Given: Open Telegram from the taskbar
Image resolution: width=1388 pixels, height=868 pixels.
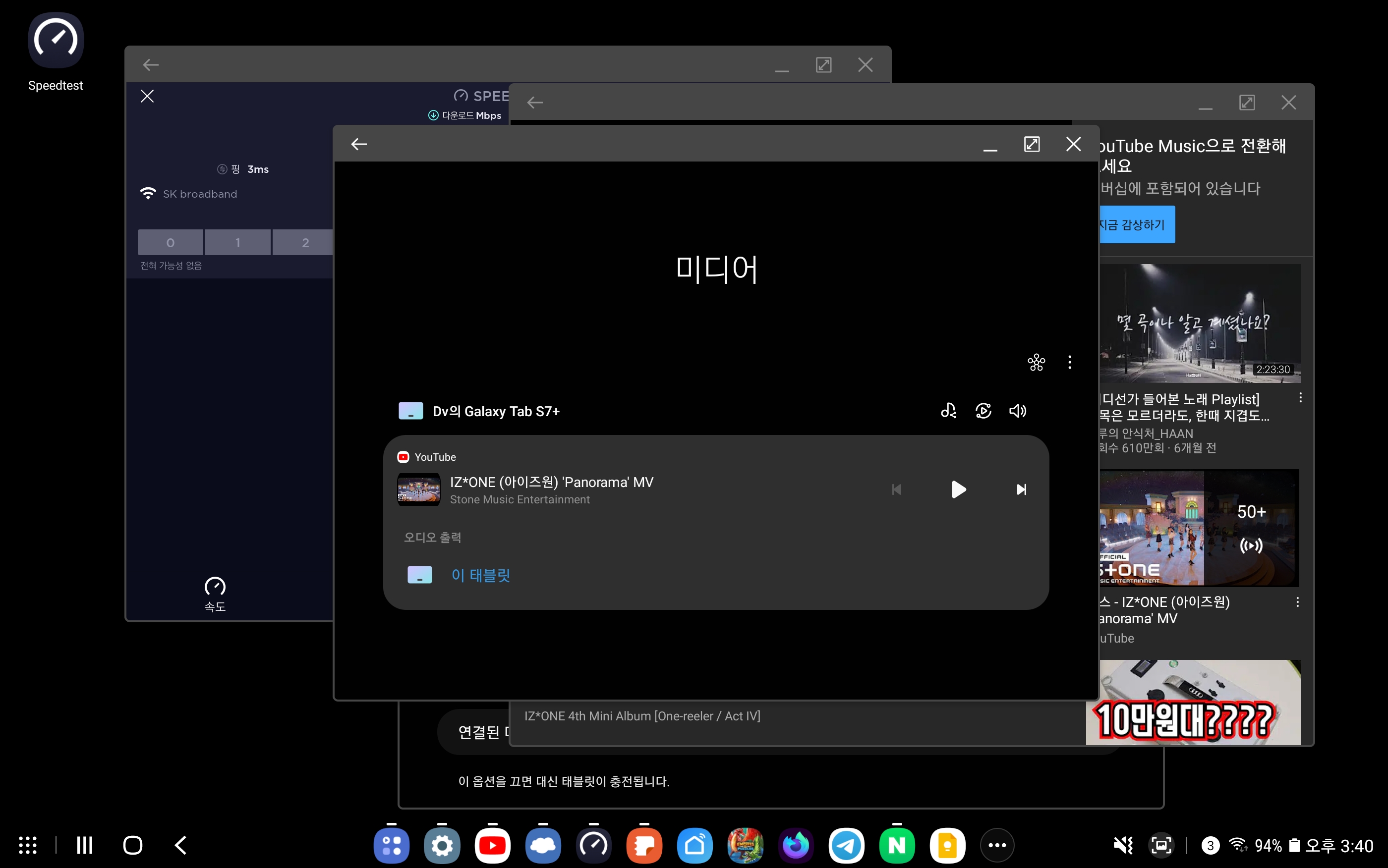Looking at the screenshot, I should coord(847,845).
